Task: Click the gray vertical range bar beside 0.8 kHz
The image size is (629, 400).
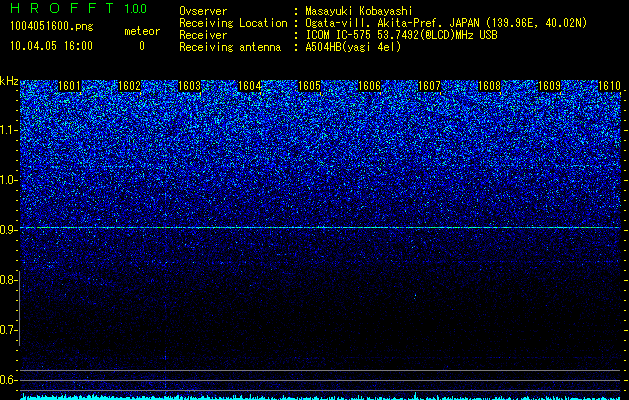Action: [20, 308]
